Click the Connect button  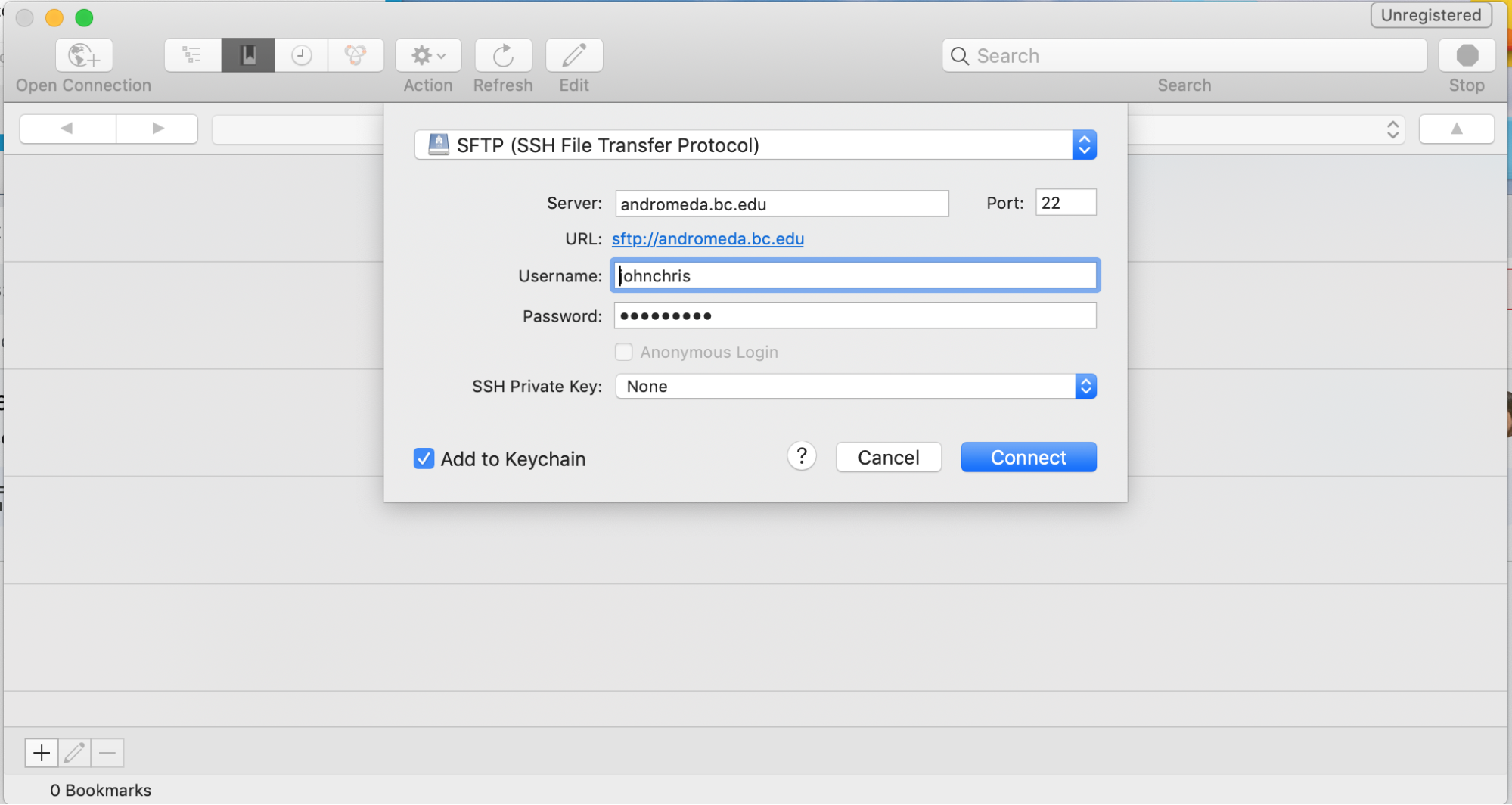pos(1028,457)
